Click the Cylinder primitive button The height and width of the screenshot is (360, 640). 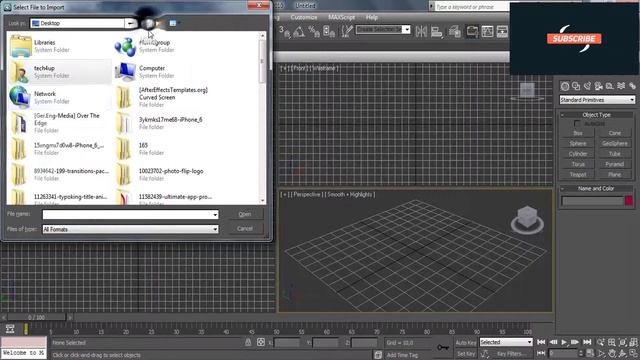(578, 153)
